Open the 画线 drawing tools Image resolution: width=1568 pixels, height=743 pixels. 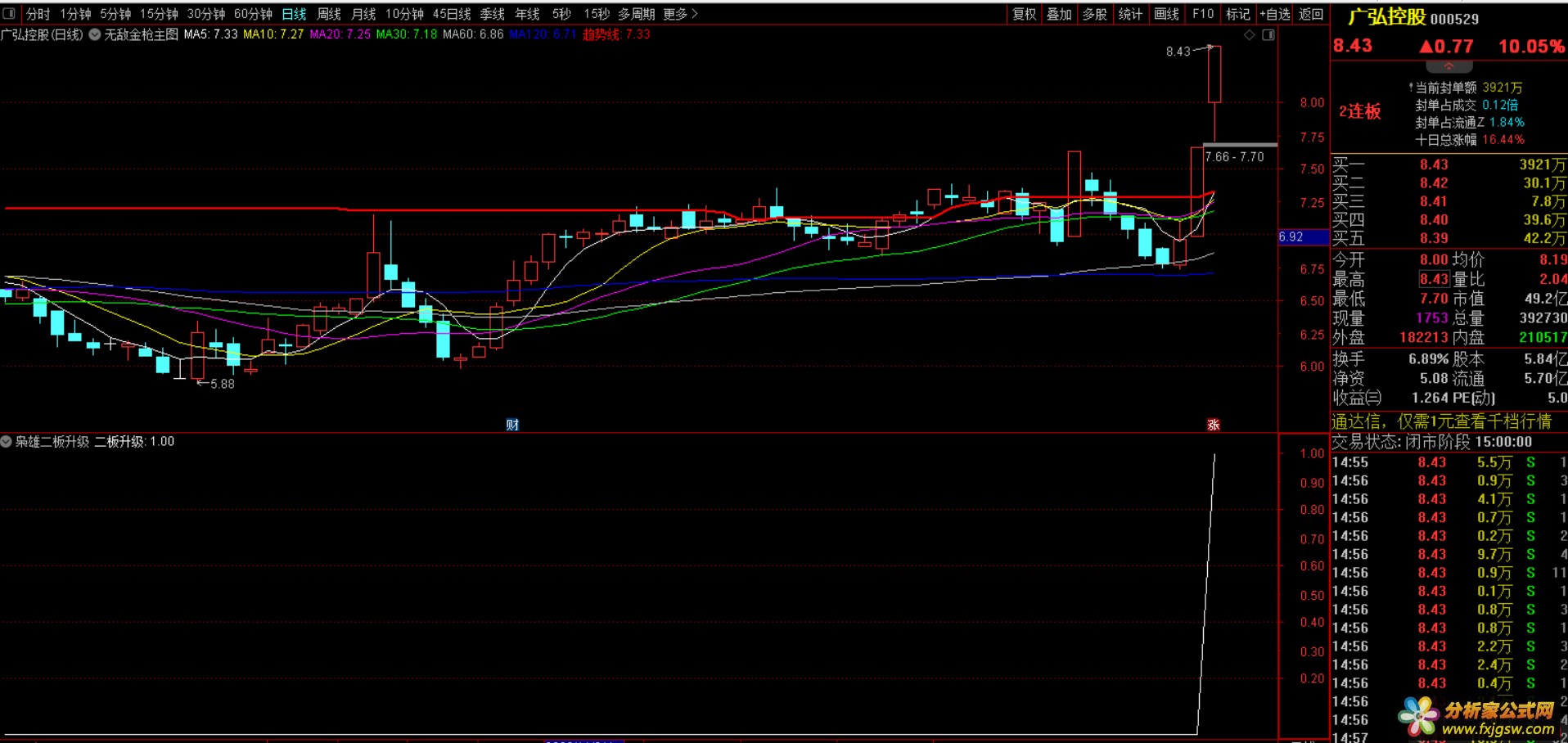[1166, 14]
